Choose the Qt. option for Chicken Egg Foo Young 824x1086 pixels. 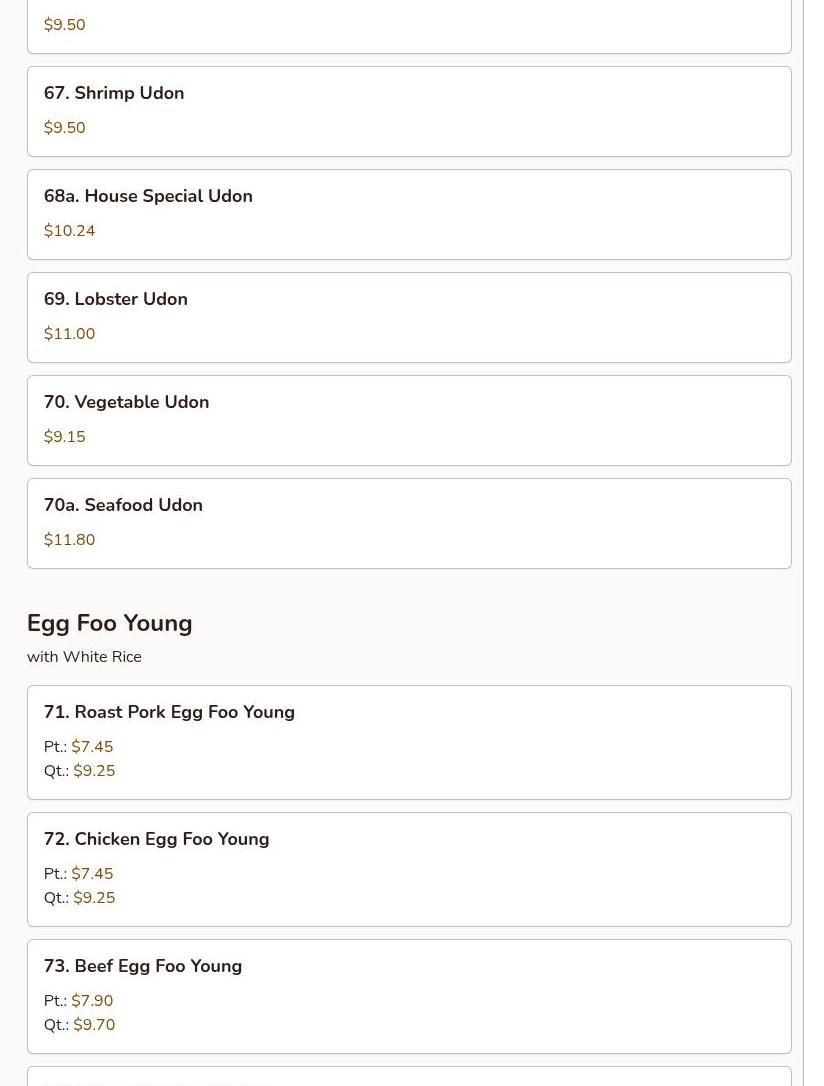(94, 898)
